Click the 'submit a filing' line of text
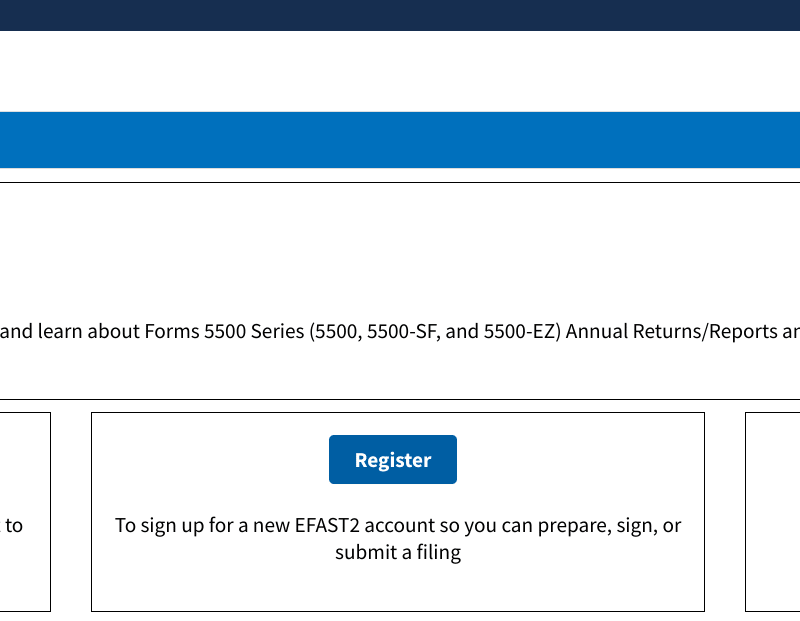The image size is (800, 621). click(x=398, y=552)
